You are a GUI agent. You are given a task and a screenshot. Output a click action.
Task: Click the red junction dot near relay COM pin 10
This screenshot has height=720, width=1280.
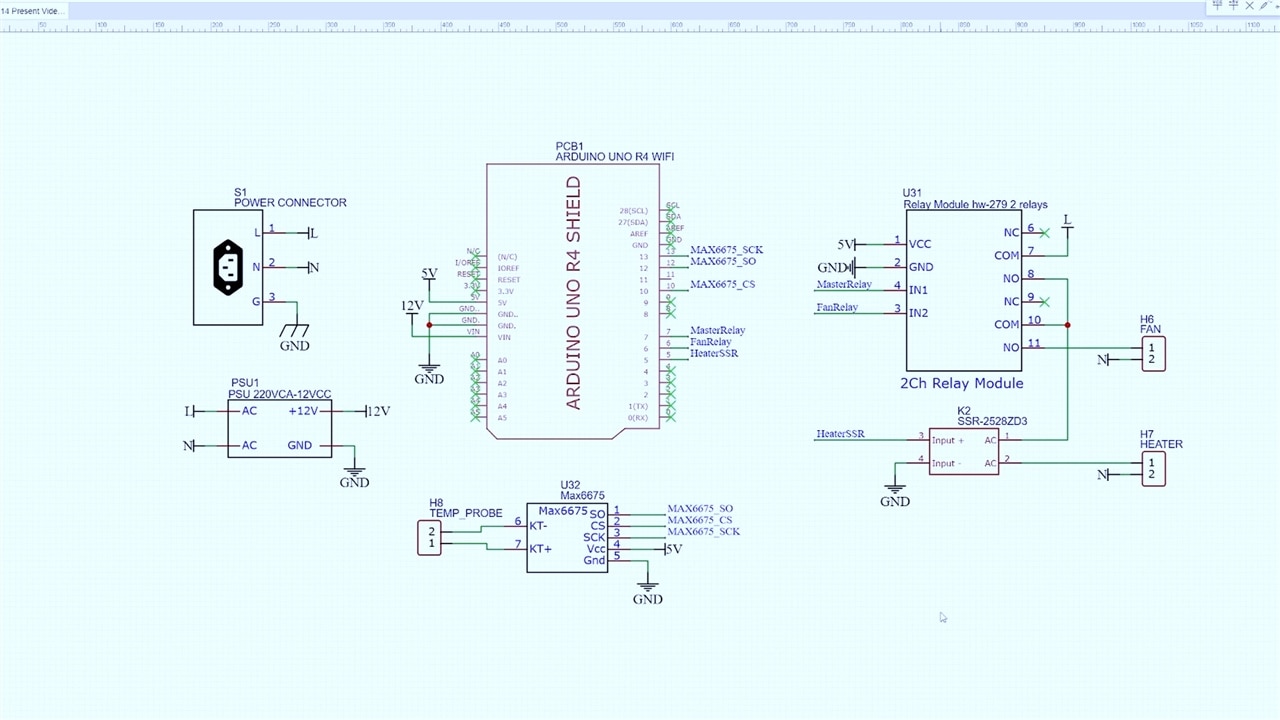1068,325
